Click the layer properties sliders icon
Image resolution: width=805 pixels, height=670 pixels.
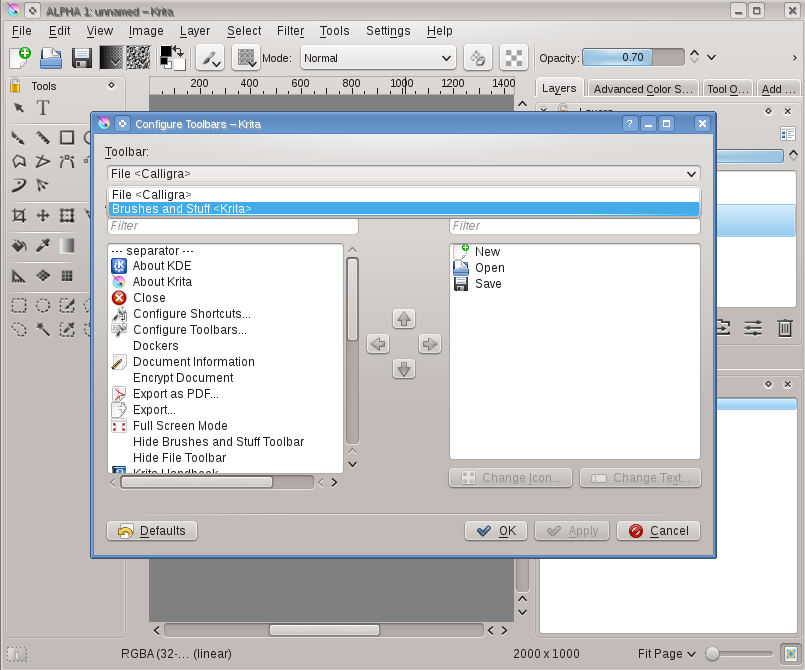click(753, 328)
